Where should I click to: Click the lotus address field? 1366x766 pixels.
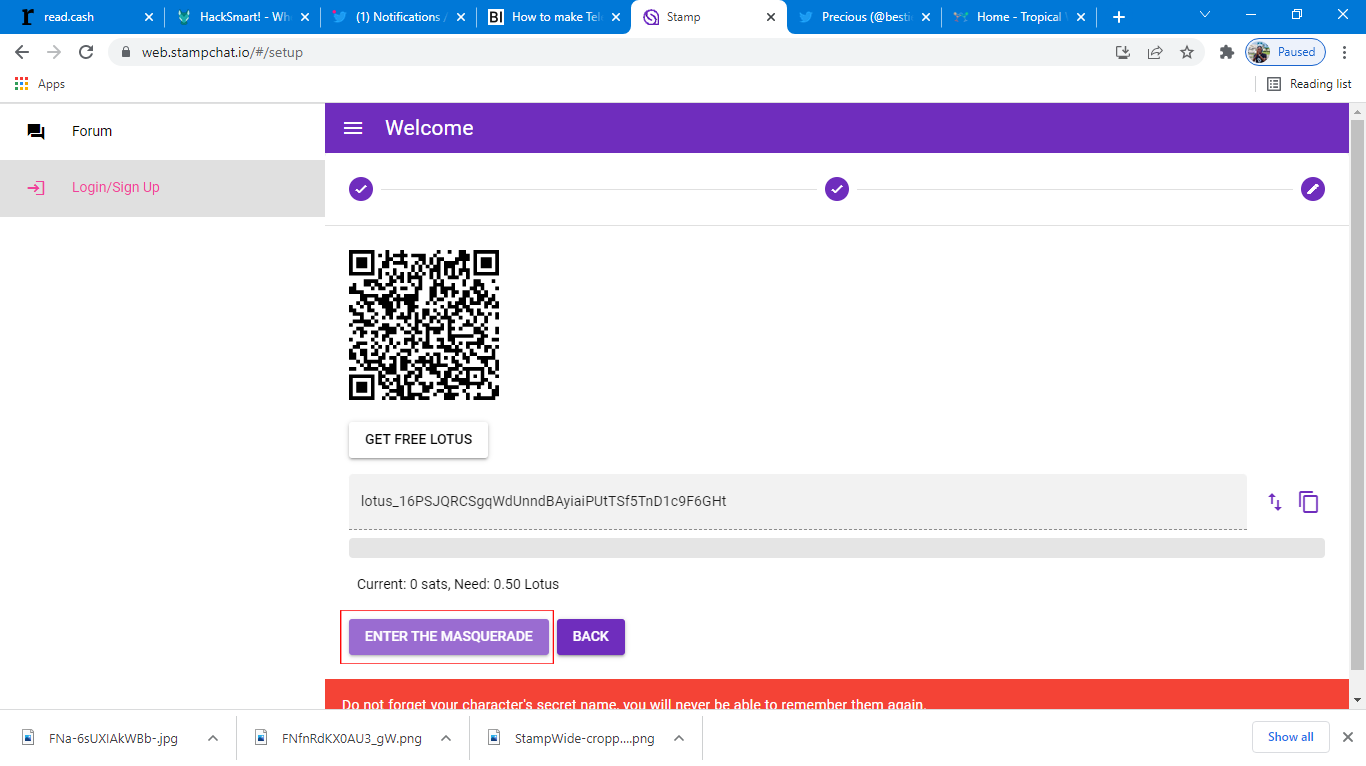tap(798, 501)
